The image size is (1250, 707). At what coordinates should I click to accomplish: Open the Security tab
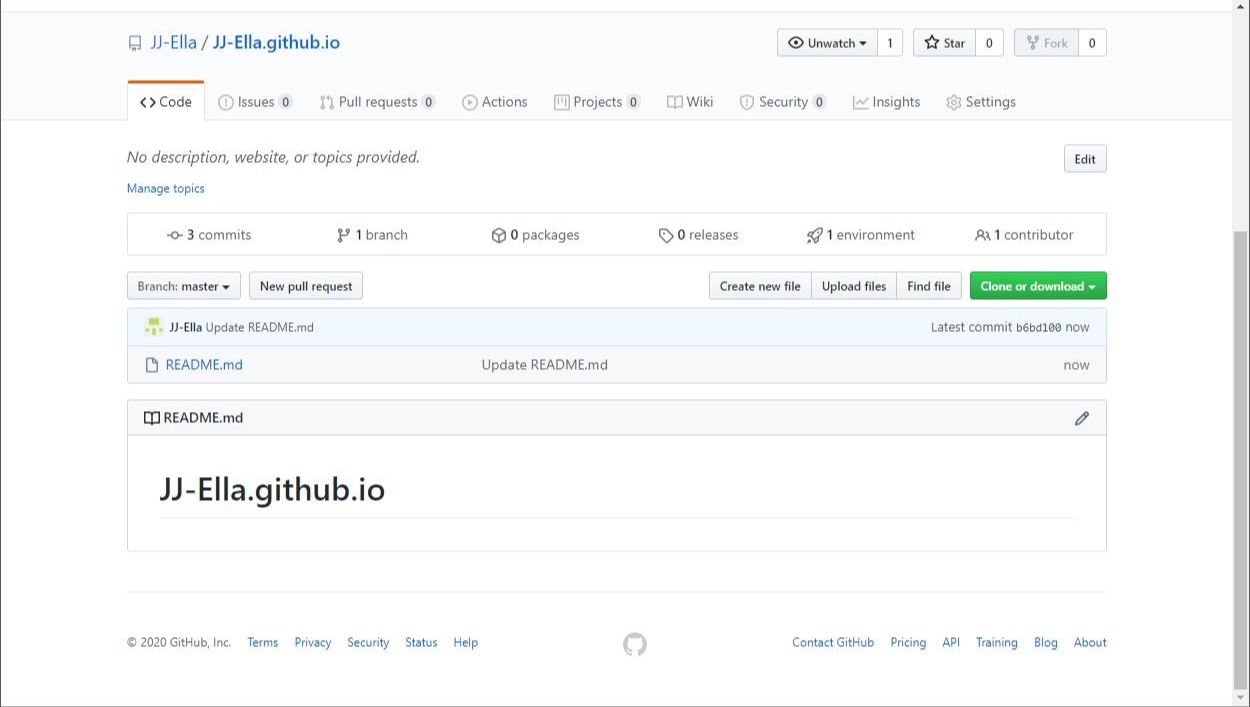coord(783,102)
